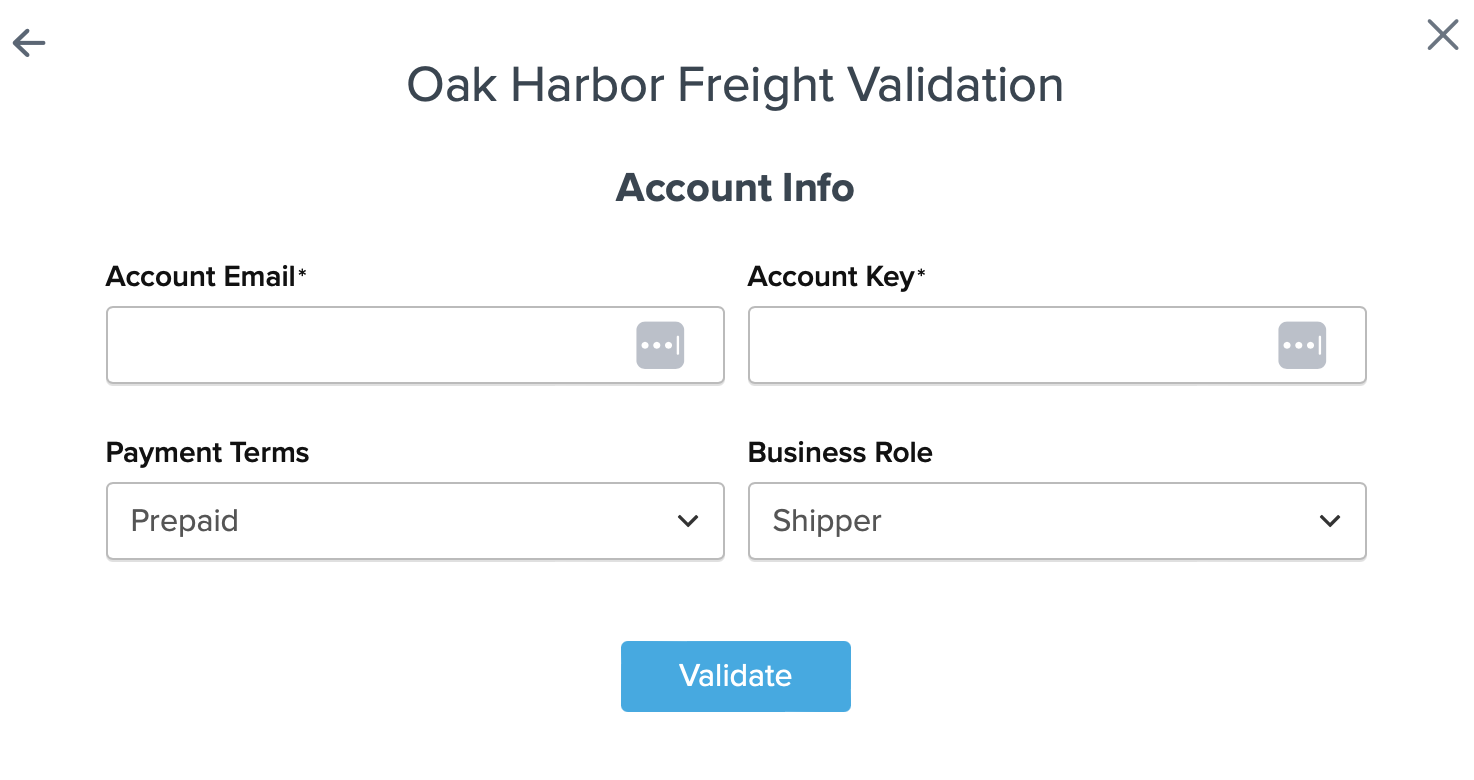1474x780 pixels.
Task: Open password manager icon in Account Key
Action: pyautogui.click(x=1302, y=345)
